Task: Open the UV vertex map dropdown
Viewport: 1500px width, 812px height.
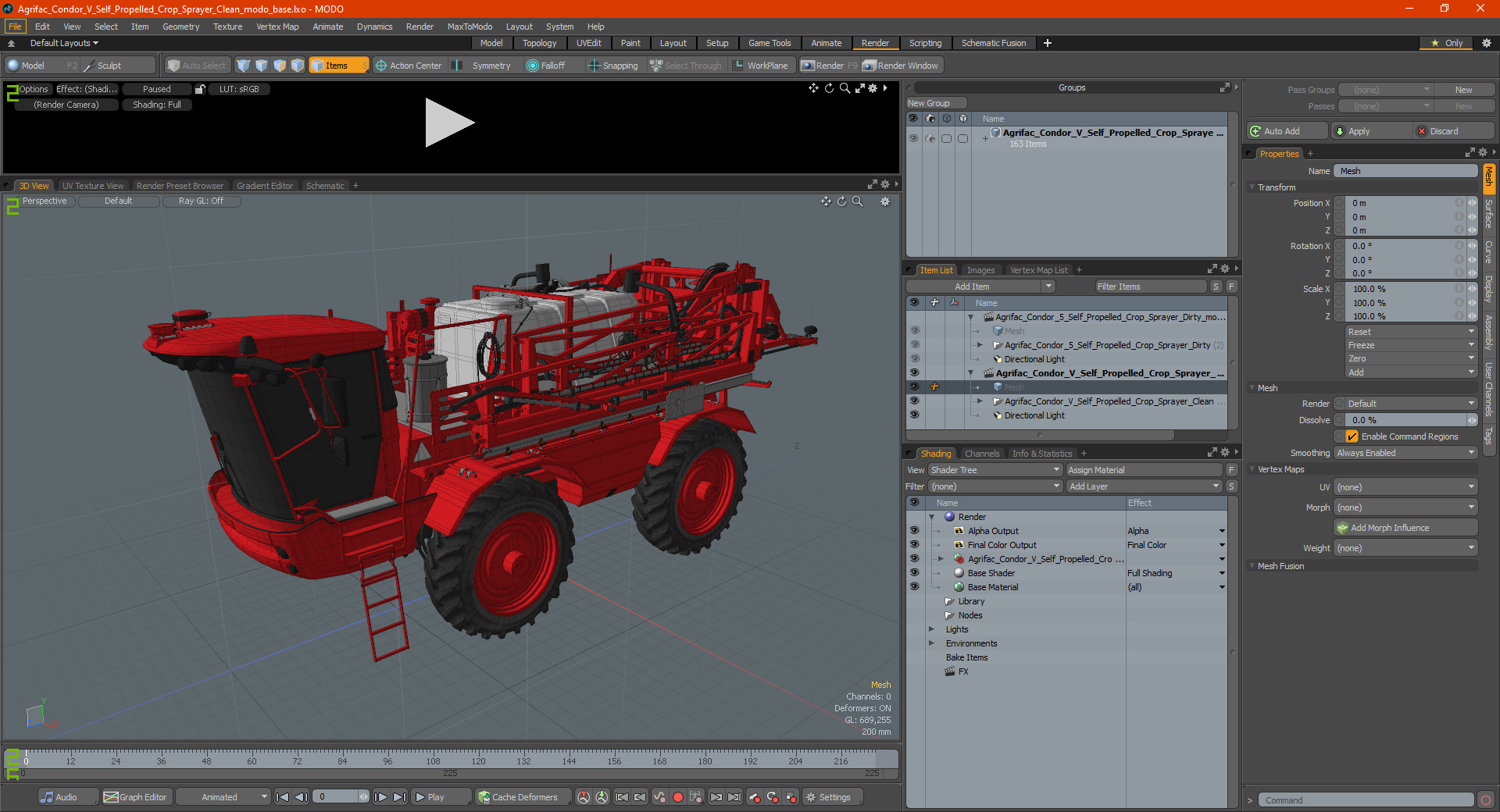Action: (x=1405, y=487)
